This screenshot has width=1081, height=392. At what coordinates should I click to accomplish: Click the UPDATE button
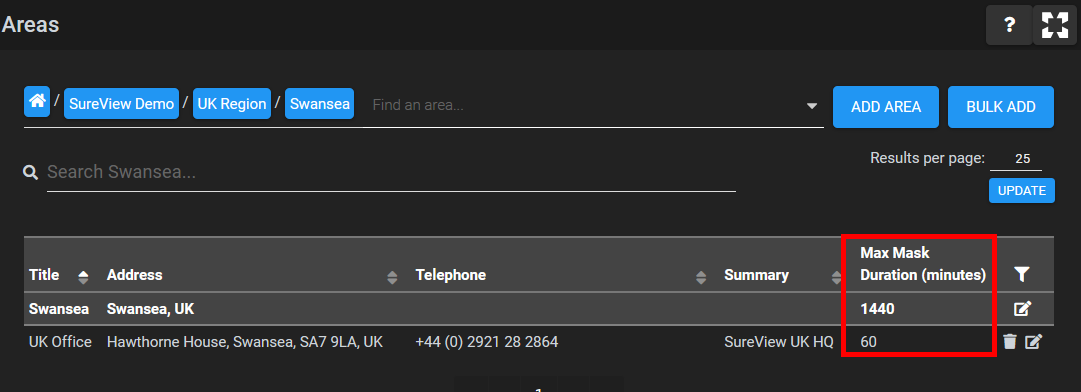1022,191
